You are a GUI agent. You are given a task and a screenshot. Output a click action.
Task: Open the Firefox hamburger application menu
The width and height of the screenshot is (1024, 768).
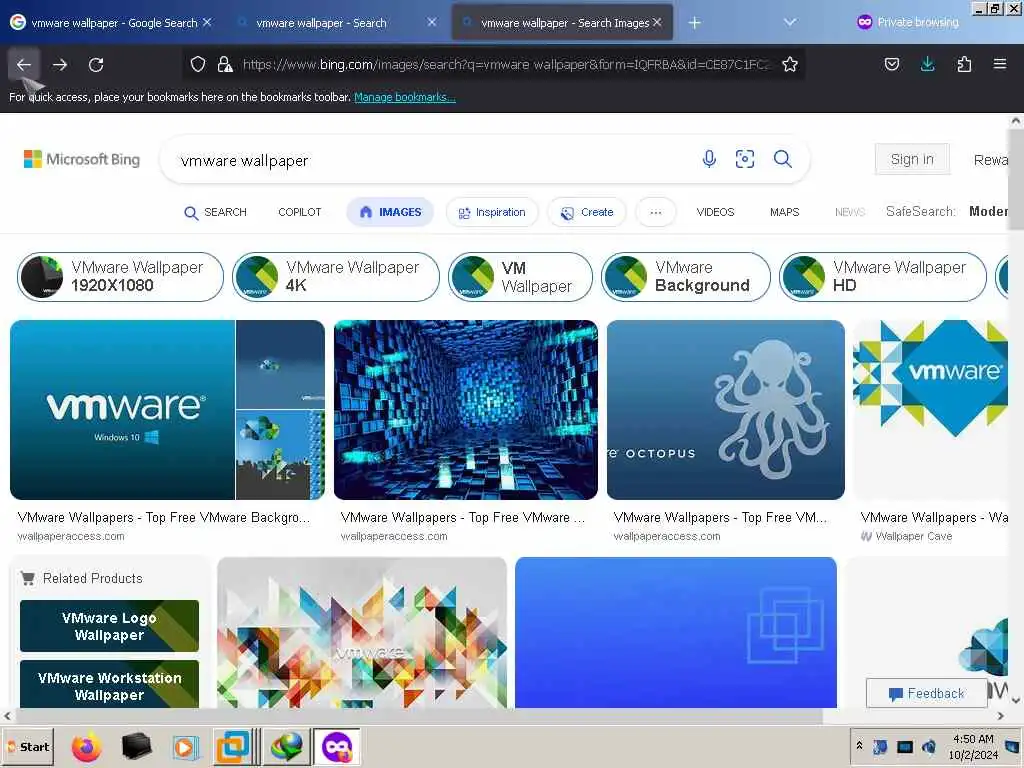pyautogui.click(x=1000, y=64)
